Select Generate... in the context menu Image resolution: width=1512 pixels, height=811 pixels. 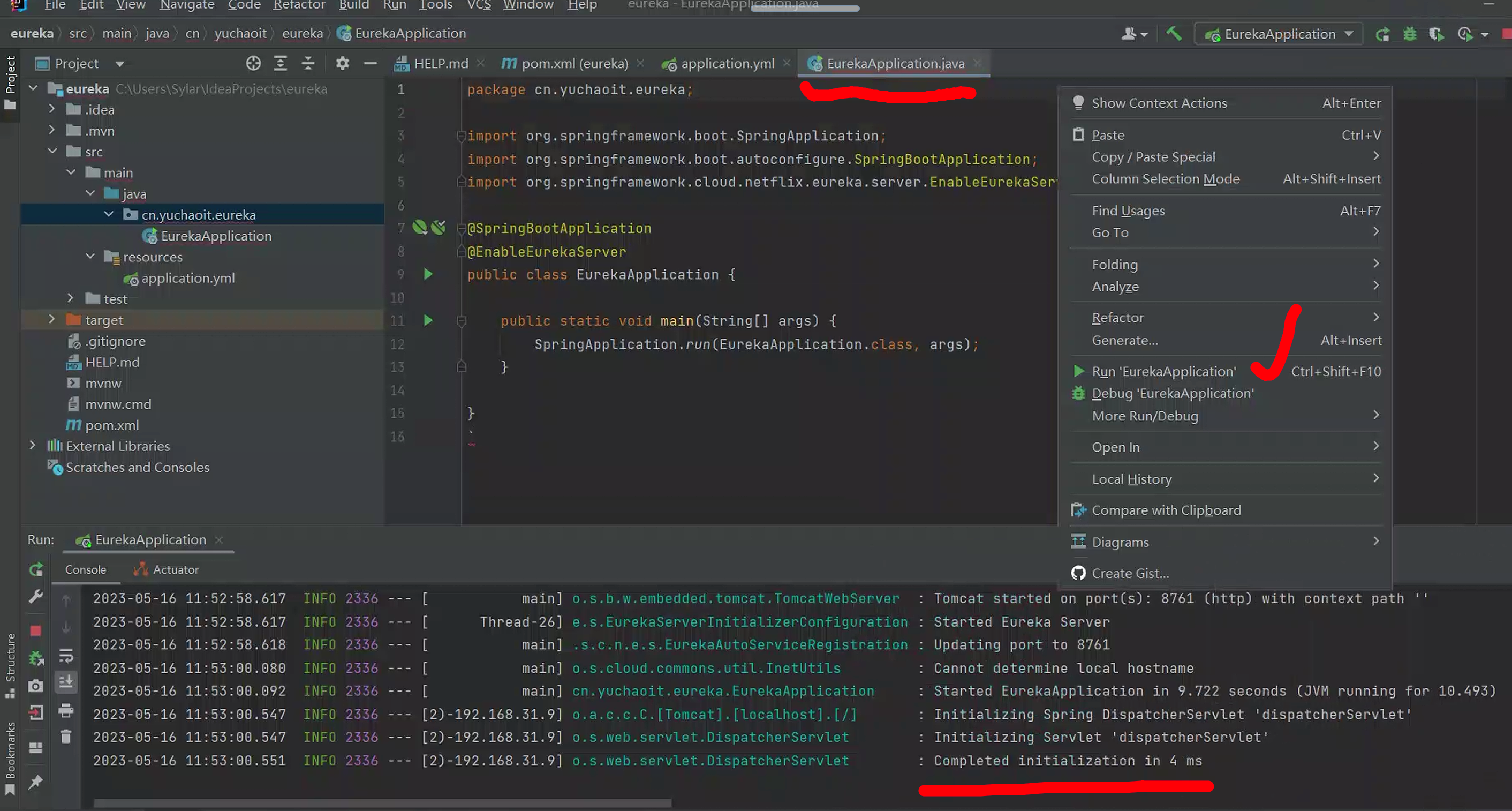coord(1124,340)
